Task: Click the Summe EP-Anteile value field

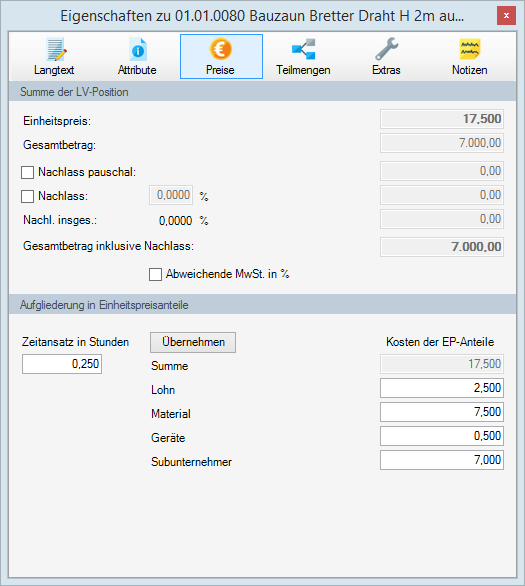Action: click(x=442, y=364)
